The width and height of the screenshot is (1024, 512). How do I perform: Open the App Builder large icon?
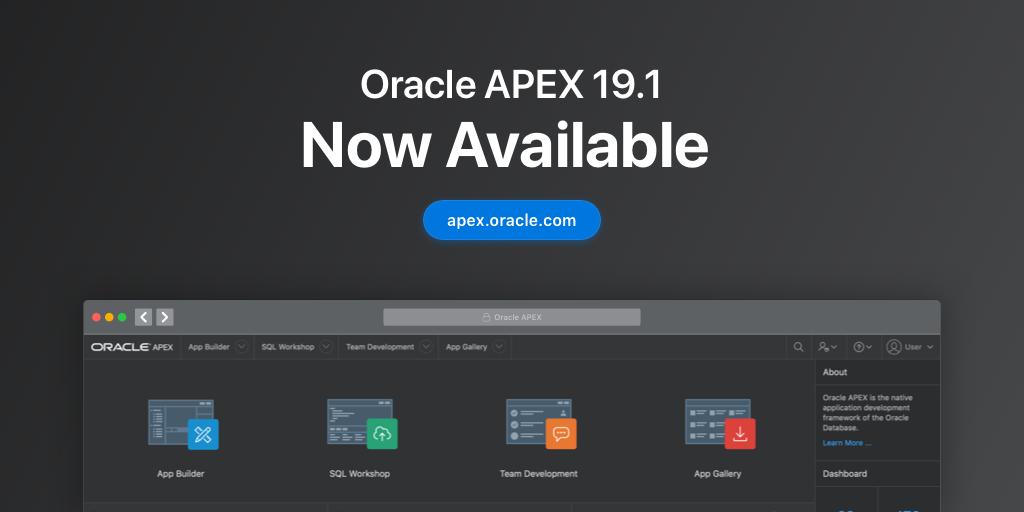183,424
